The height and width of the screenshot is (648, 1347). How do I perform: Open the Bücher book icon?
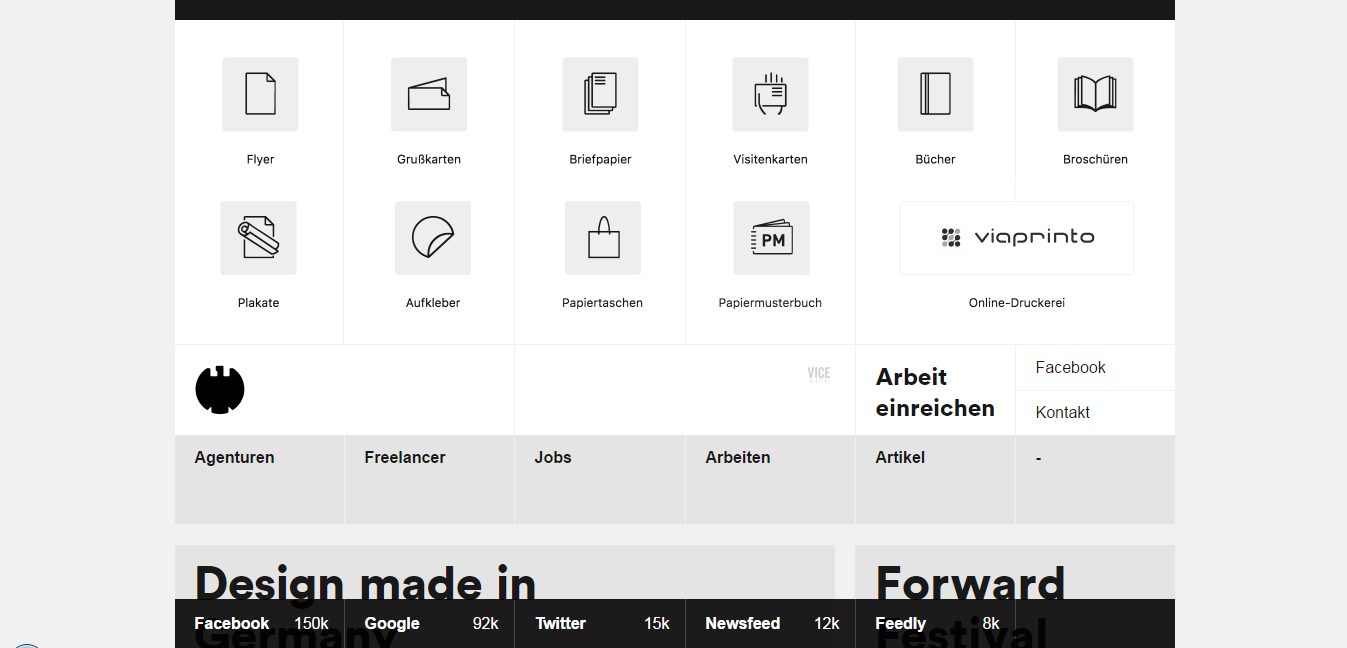(x=935, y=94)
